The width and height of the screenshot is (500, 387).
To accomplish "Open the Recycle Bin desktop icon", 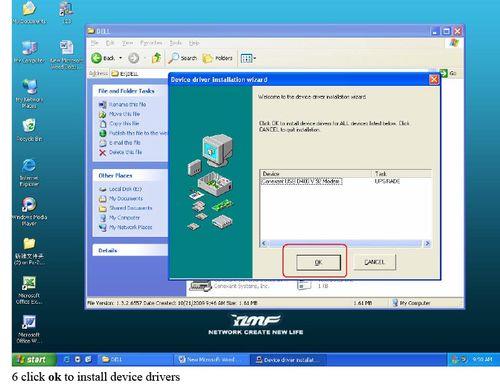I will tap(29, 130).
